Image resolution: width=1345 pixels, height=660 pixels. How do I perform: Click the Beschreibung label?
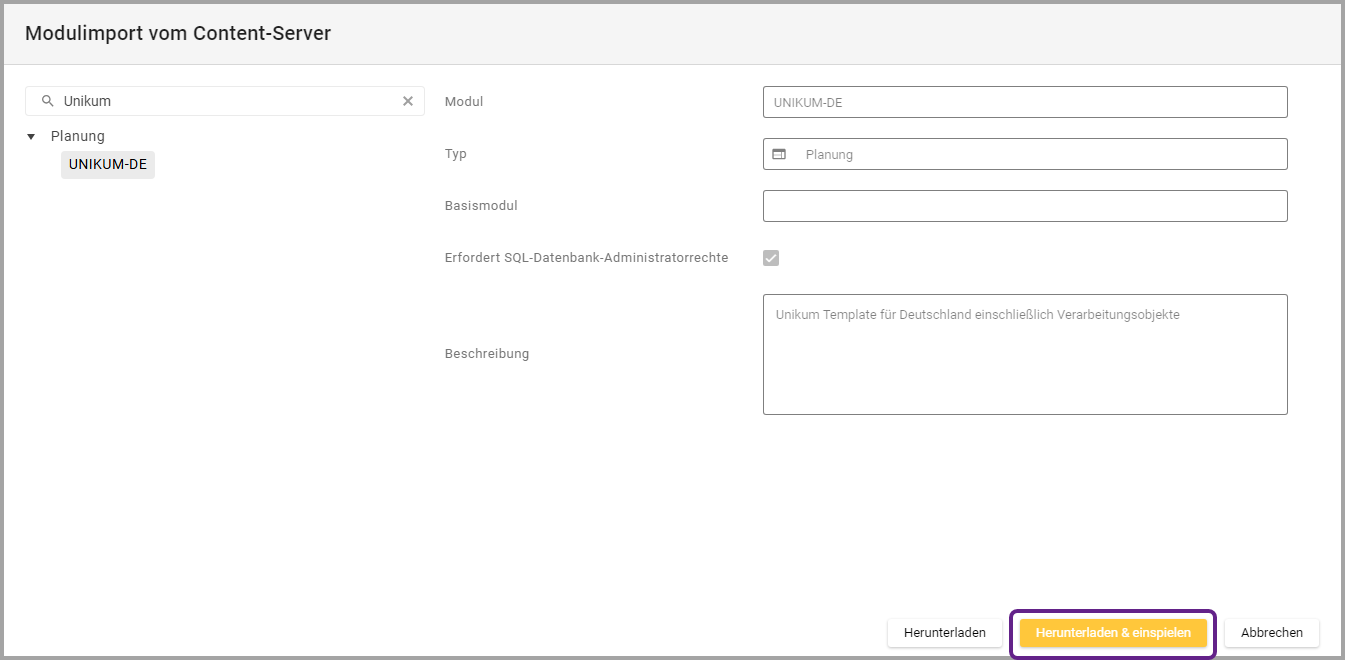pos(486,354)
